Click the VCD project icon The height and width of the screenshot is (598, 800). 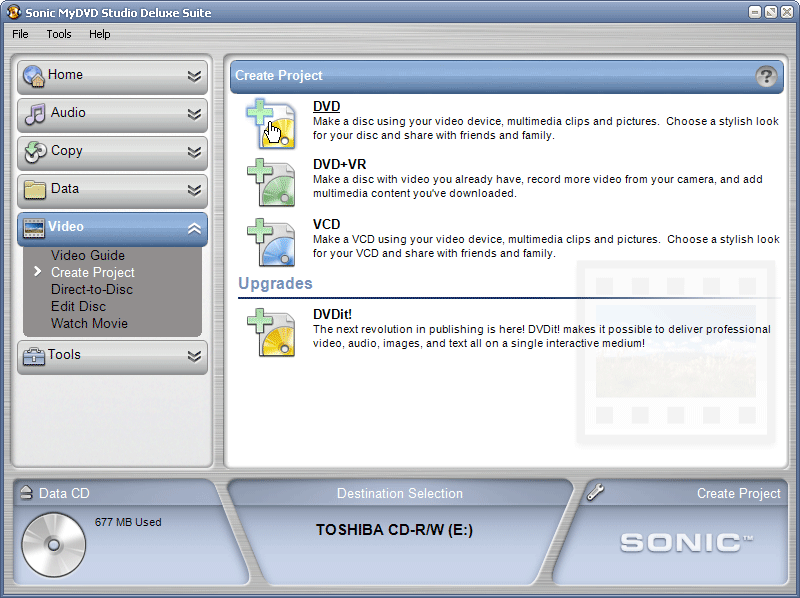pos(271,242)
